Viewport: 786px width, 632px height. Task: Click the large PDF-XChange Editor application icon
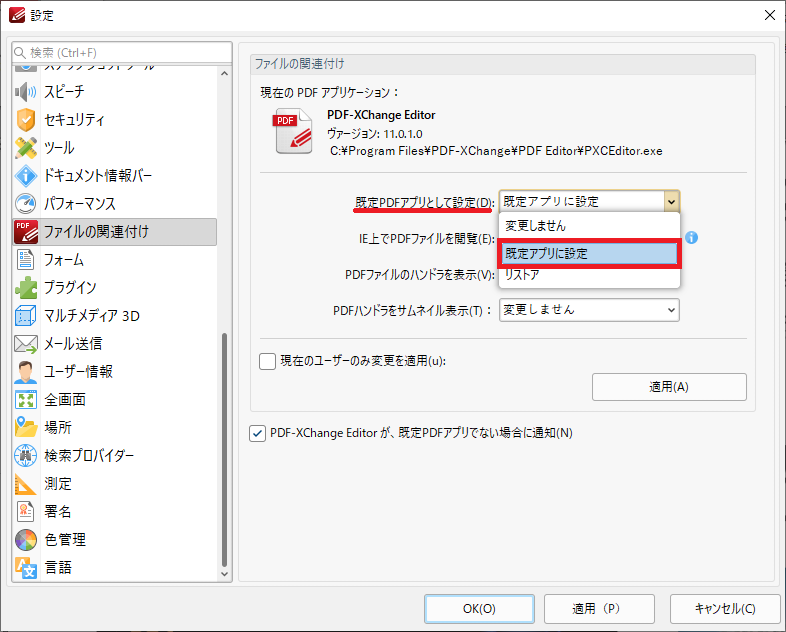pyautogui.click(x=293, y=131)
